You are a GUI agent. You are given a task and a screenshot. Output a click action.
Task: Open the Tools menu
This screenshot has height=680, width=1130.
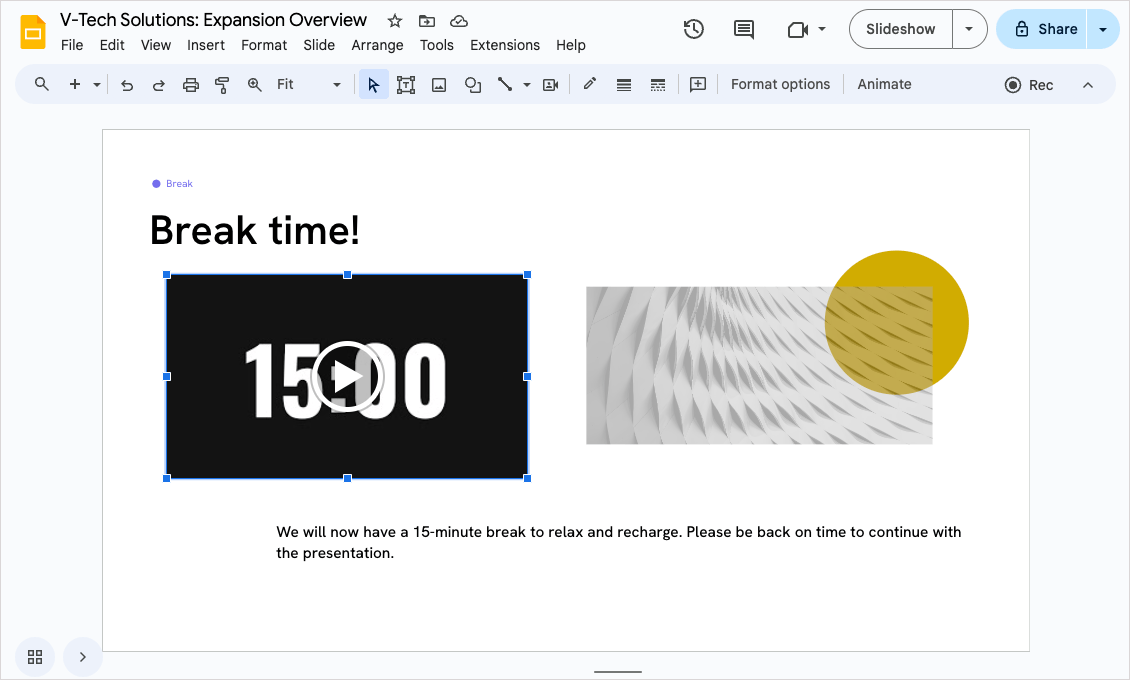pyautogui.click(x=437, y=45)
